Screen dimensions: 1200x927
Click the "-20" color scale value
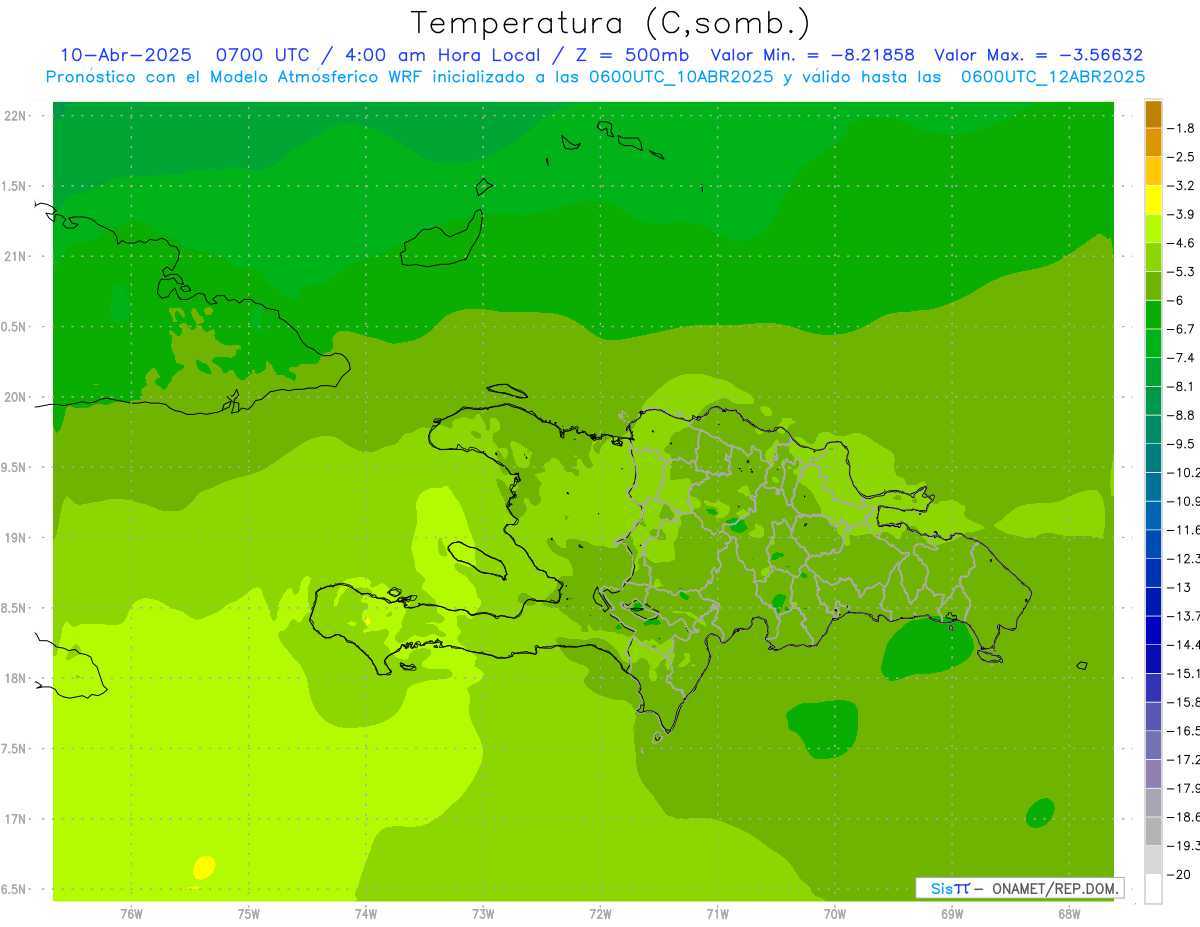(1178, 874)
